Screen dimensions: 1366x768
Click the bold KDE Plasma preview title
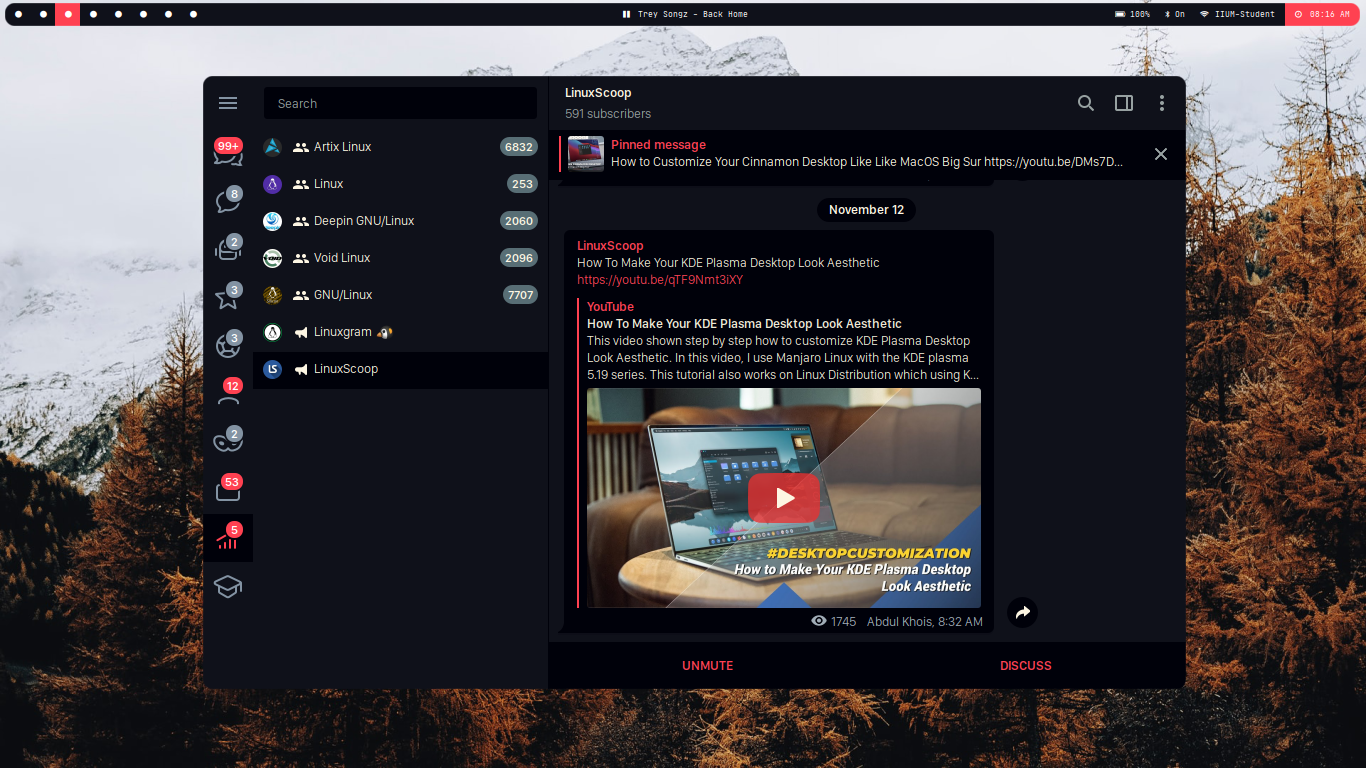(744, 324)
